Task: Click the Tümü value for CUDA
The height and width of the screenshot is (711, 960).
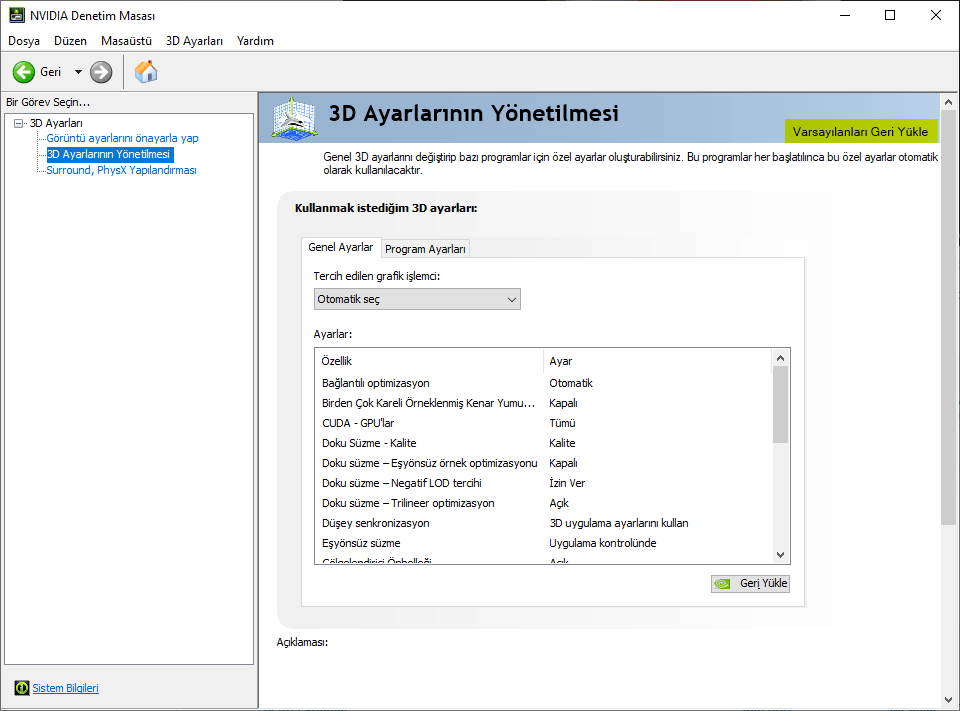Action: 562,423
